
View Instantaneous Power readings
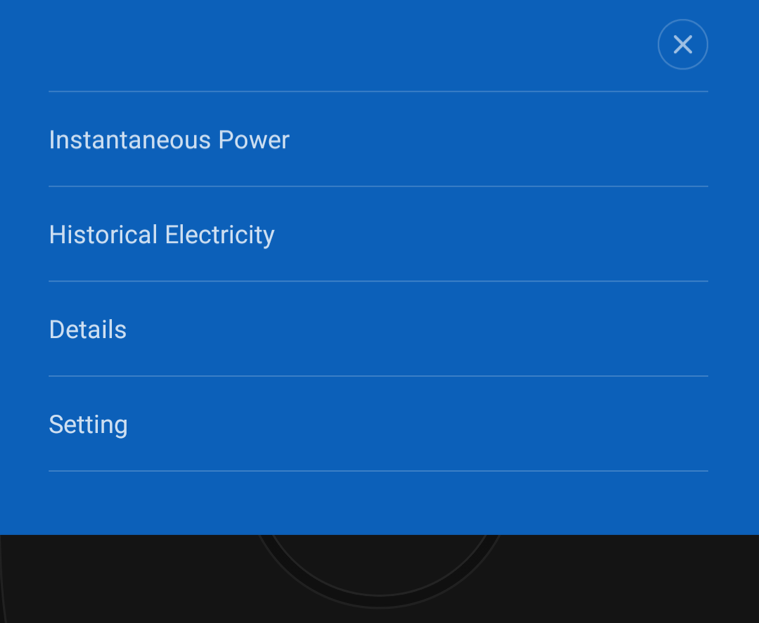point(169,140)
